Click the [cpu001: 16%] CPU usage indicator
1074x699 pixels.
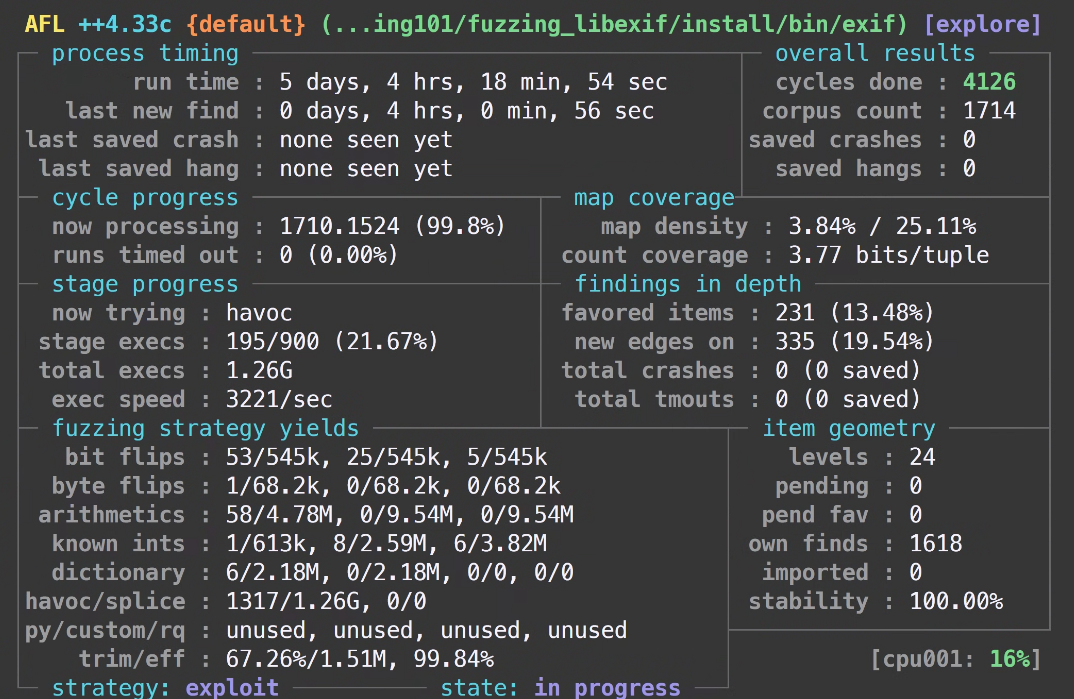coord(957,659)
